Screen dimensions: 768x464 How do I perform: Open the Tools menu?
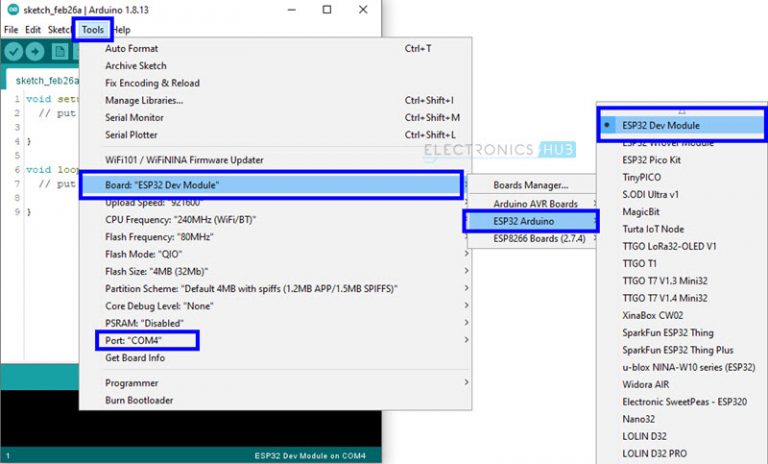[x=92, y=30]
